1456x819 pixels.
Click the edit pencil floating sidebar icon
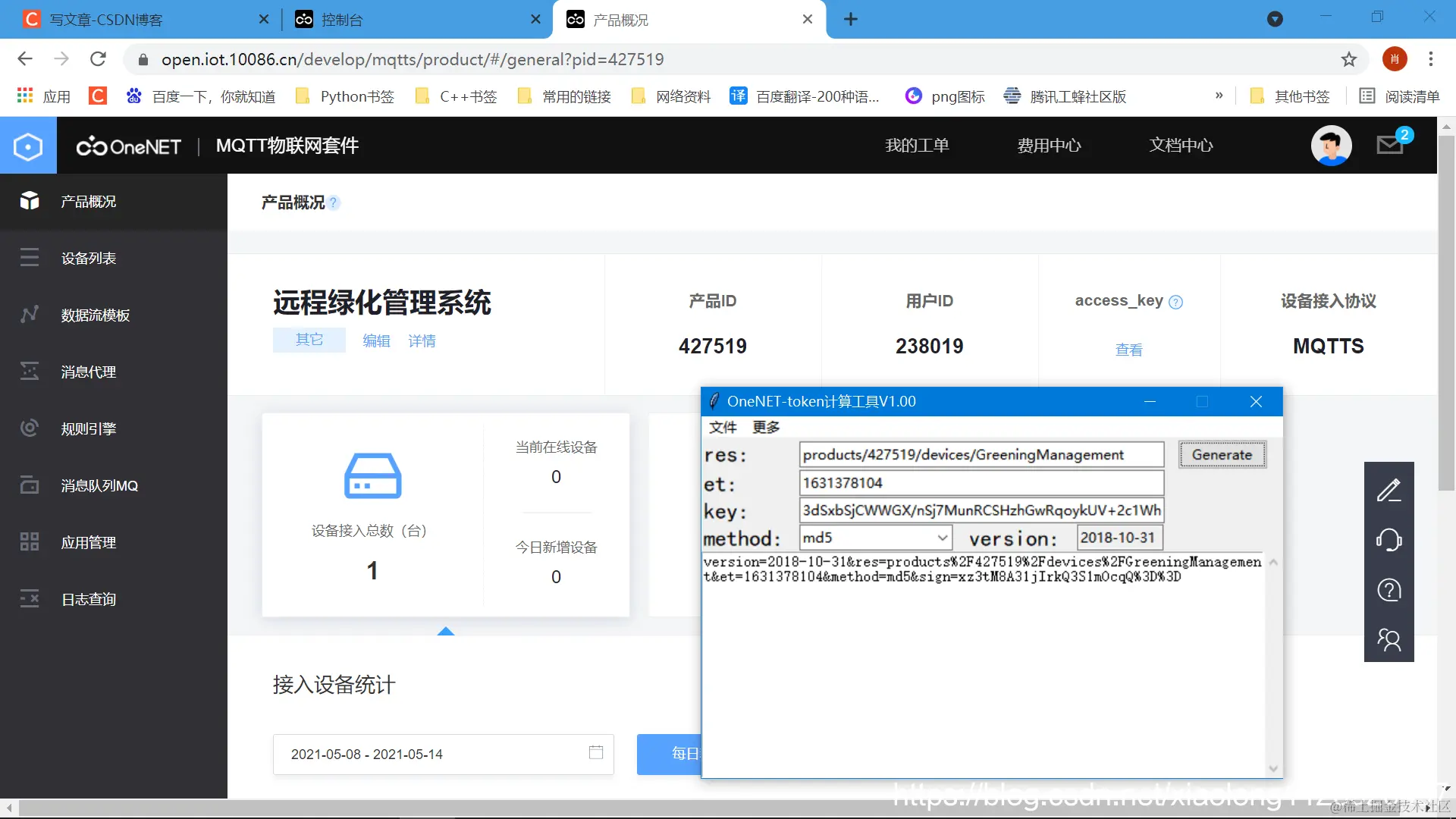[1389, 491]
